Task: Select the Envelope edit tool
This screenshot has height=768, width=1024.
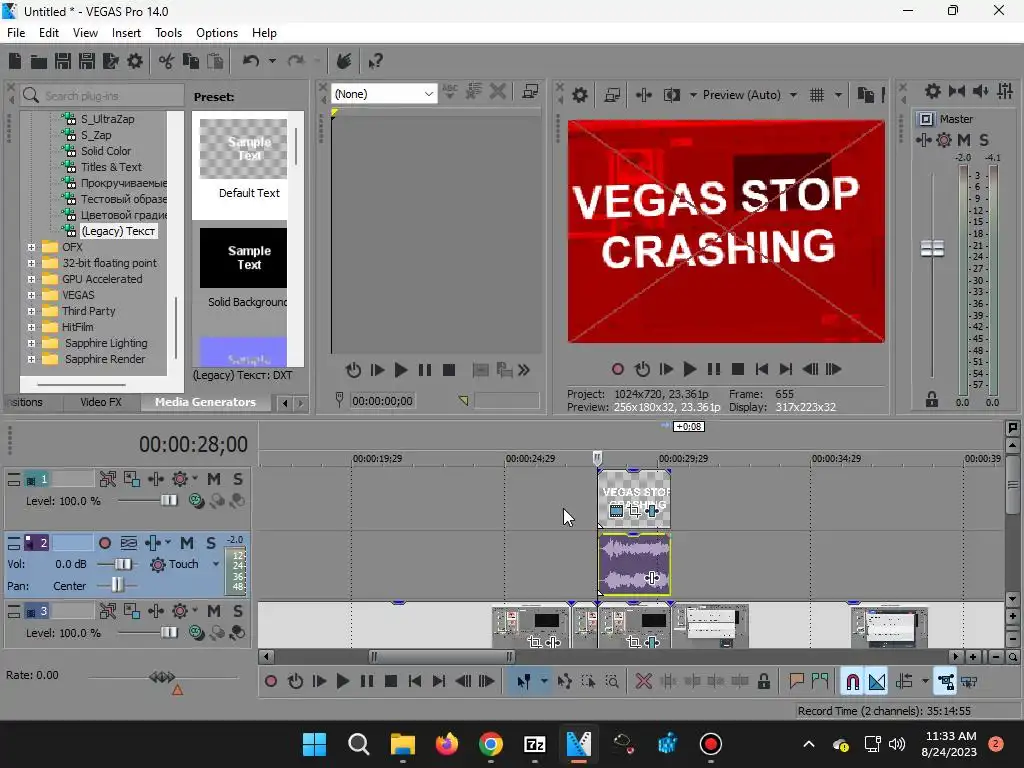Action: coord(564,682)
